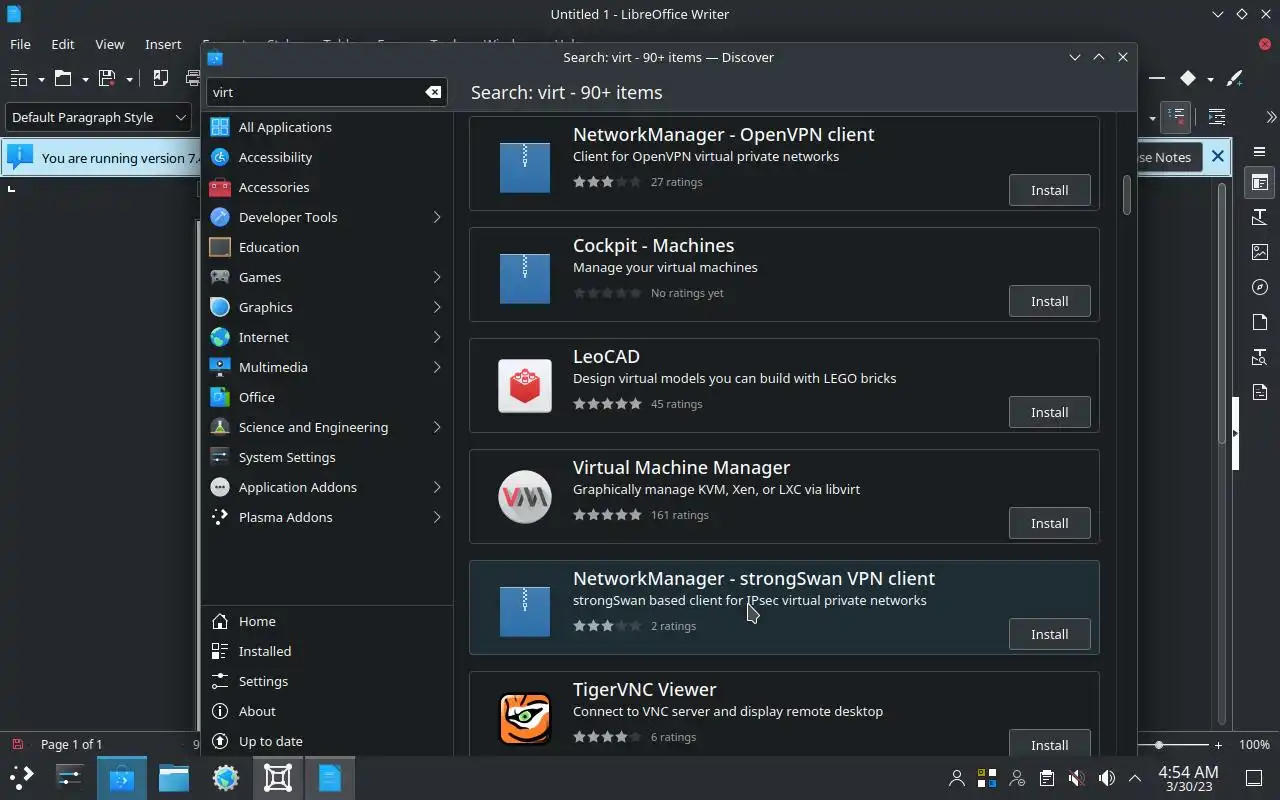Viewport: 1280px width, 800px height.
Task: Open the Default Paragraph Style dropdown
Action: click(x=98, y=117)
